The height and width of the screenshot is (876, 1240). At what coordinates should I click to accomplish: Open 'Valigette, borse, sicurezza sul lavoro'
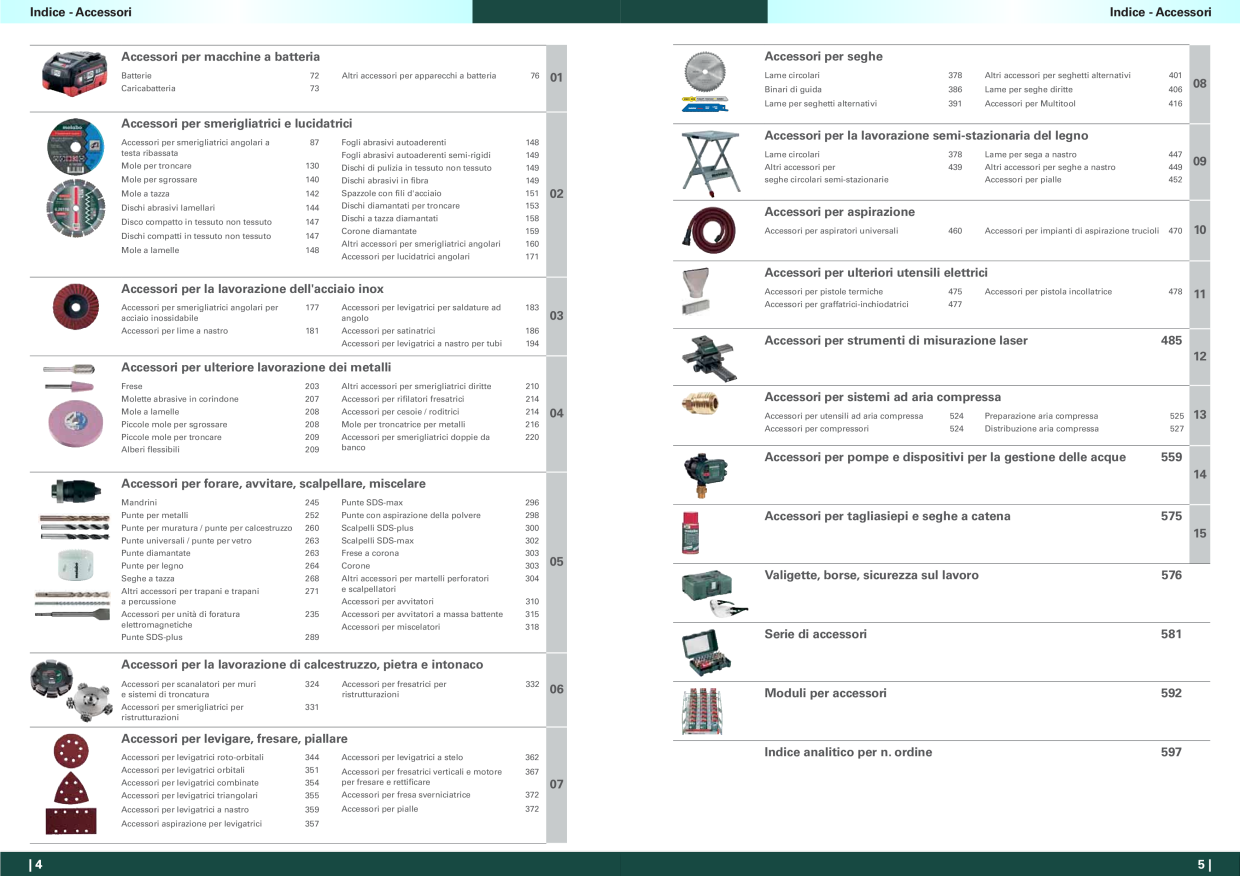pos(871,576)
